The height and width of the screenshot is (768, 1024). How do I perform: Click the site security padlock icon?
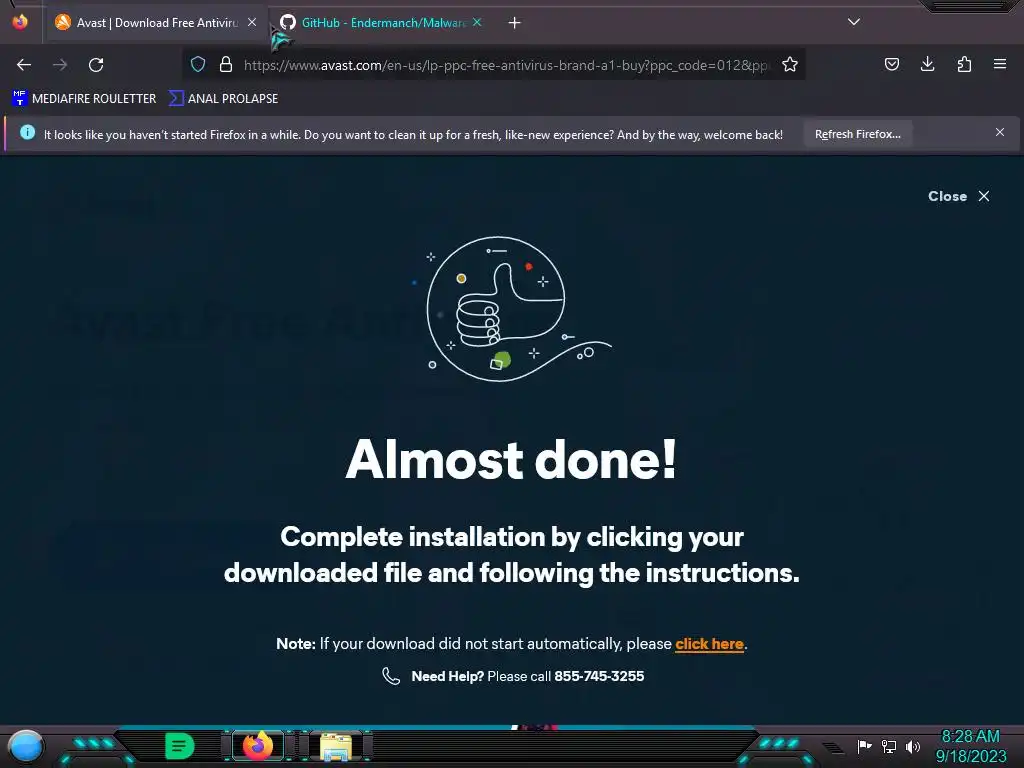(x=226, y=64)
